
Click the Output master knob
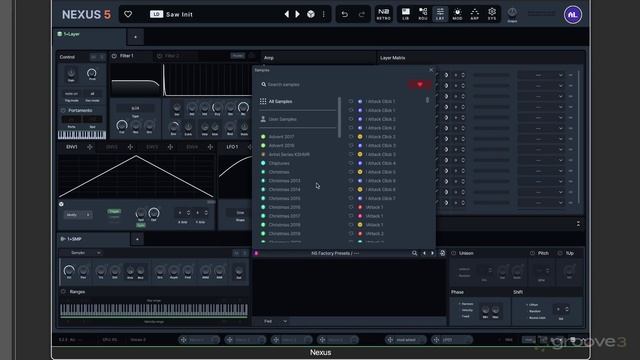click(x=512, y=12)
